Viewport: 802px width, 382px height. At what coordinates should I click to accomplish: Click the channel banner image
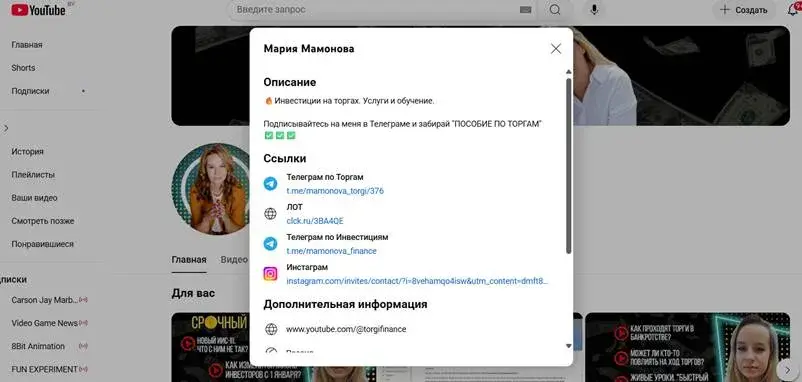tap(681, 76)
